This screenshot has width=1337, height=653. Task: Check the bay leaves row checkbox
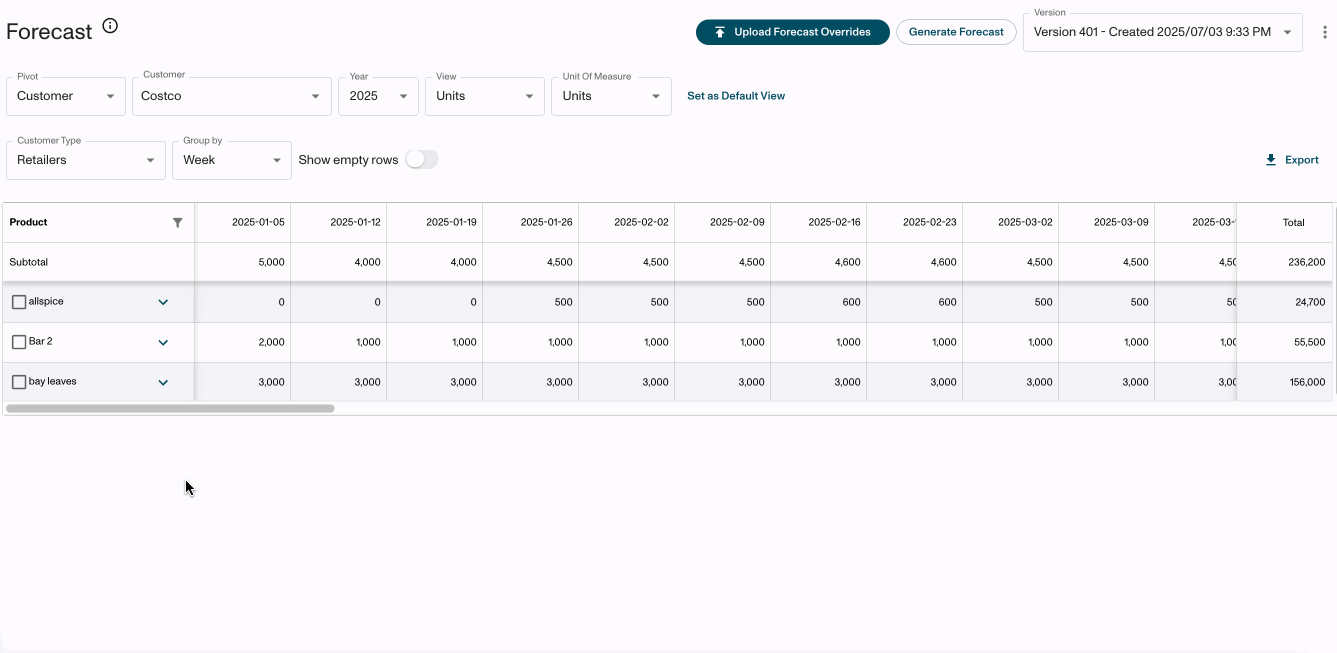tap(18, 382)
